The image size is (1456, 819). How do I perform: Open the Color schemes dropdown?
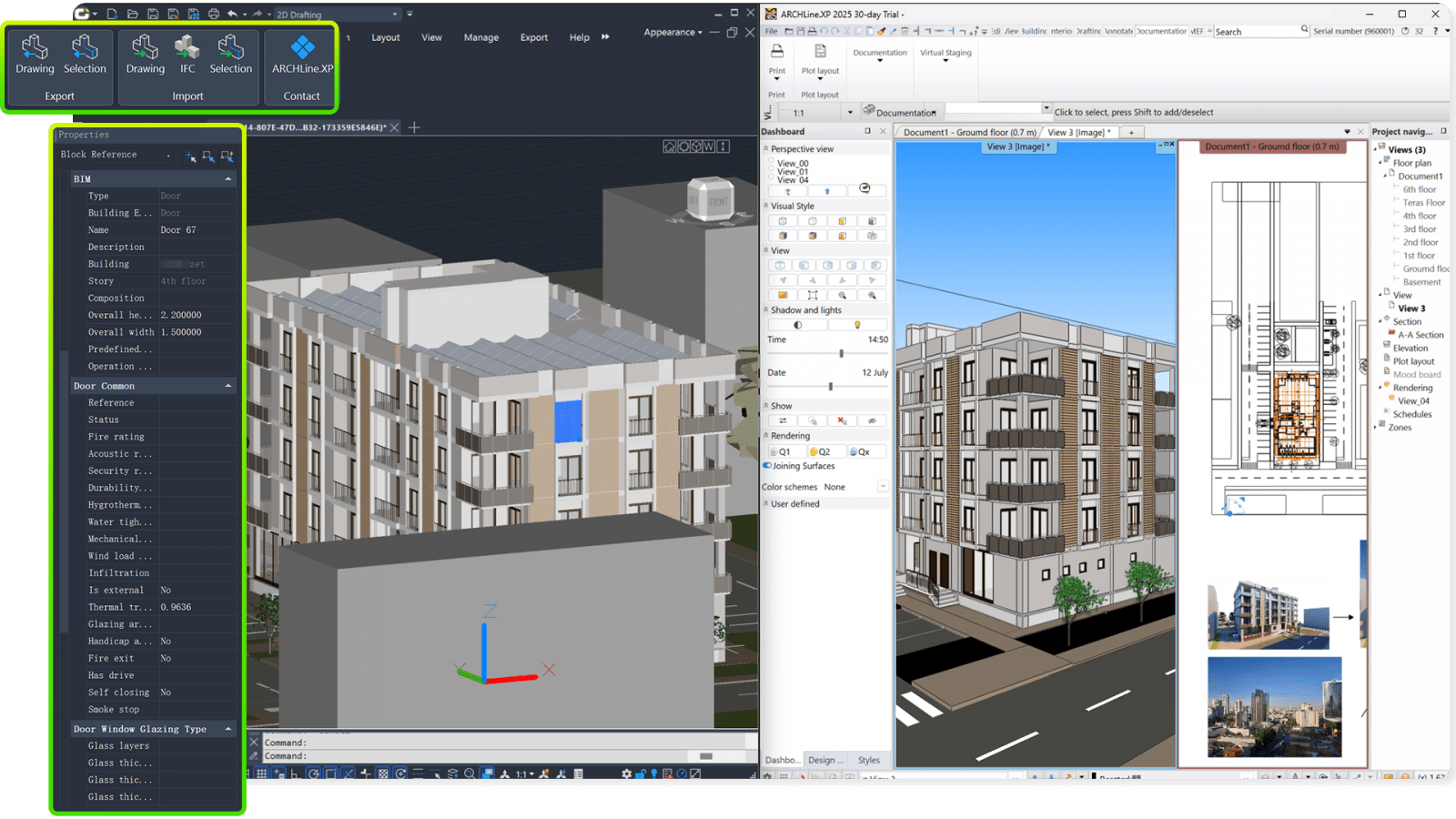(x=882, y=487)
